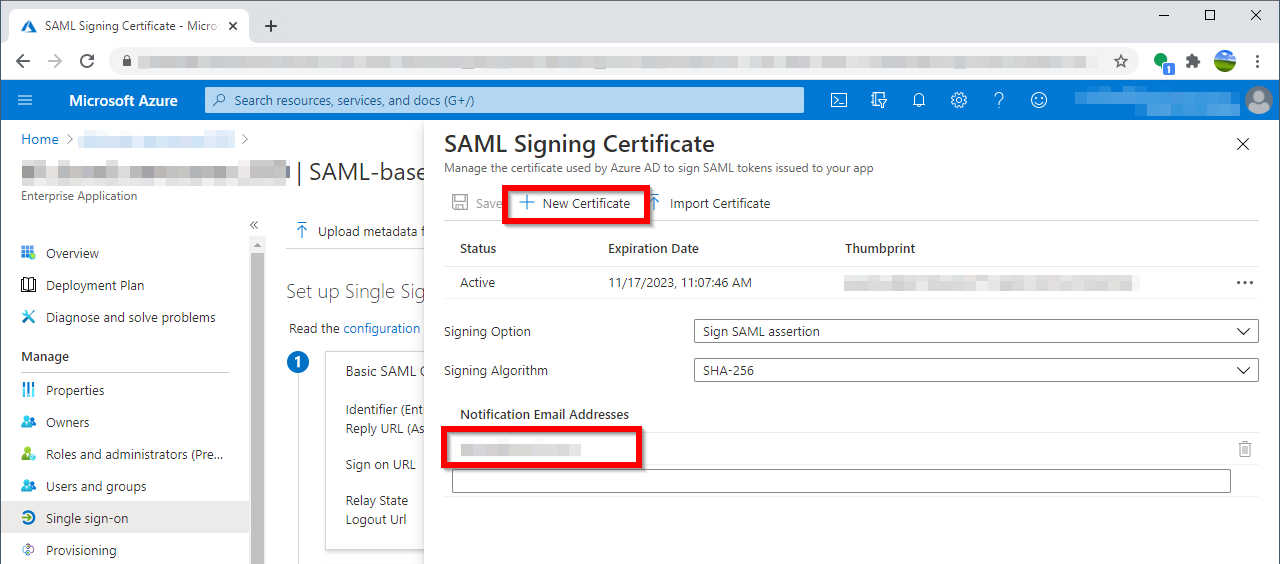The height and width of the screenshot is (564, 1280).
Task: Open the Help question mark menu
Action: (999, 100)
